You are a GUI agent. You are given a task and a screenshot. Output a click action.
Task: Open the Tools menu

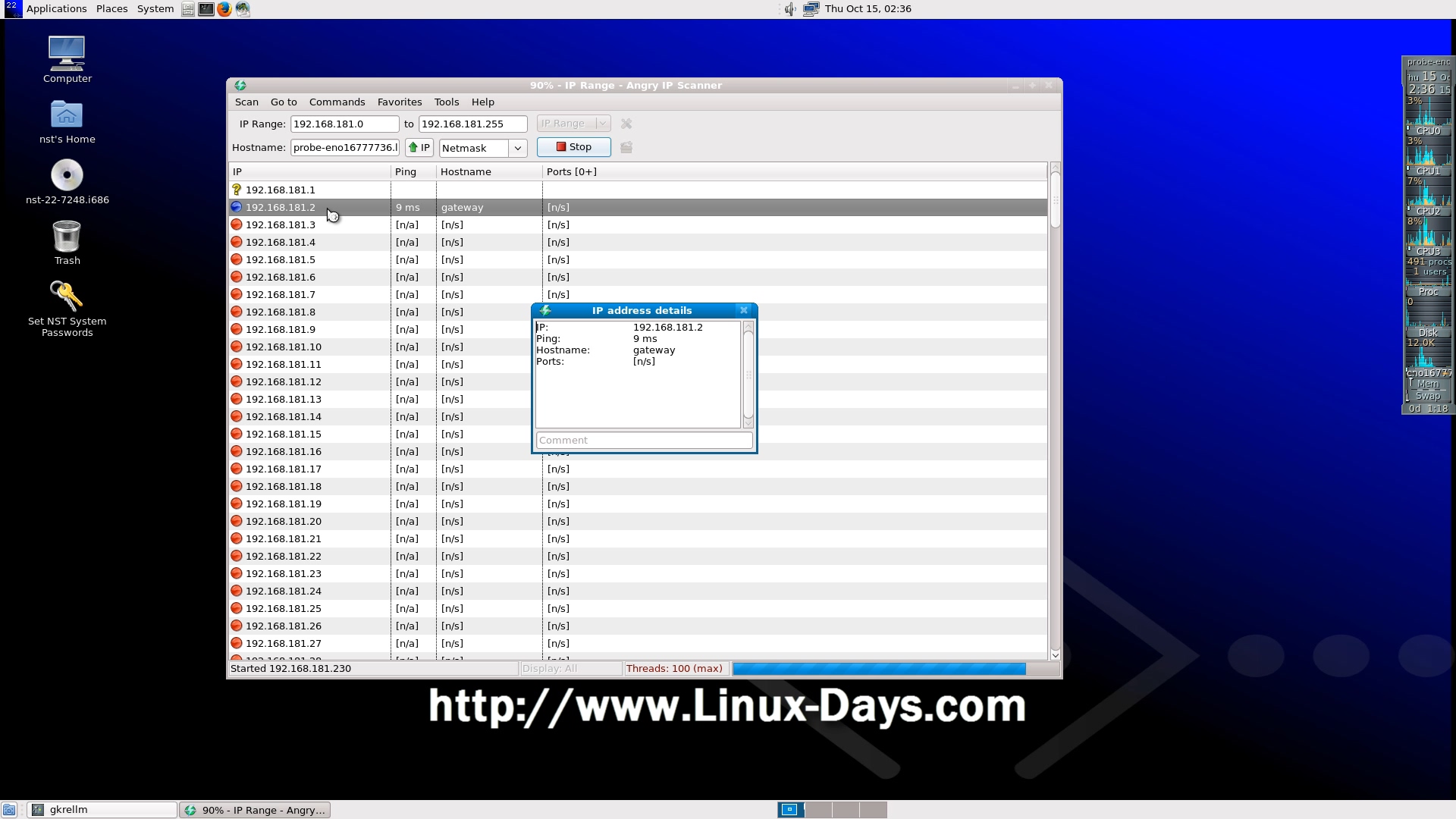pos(447,102)
